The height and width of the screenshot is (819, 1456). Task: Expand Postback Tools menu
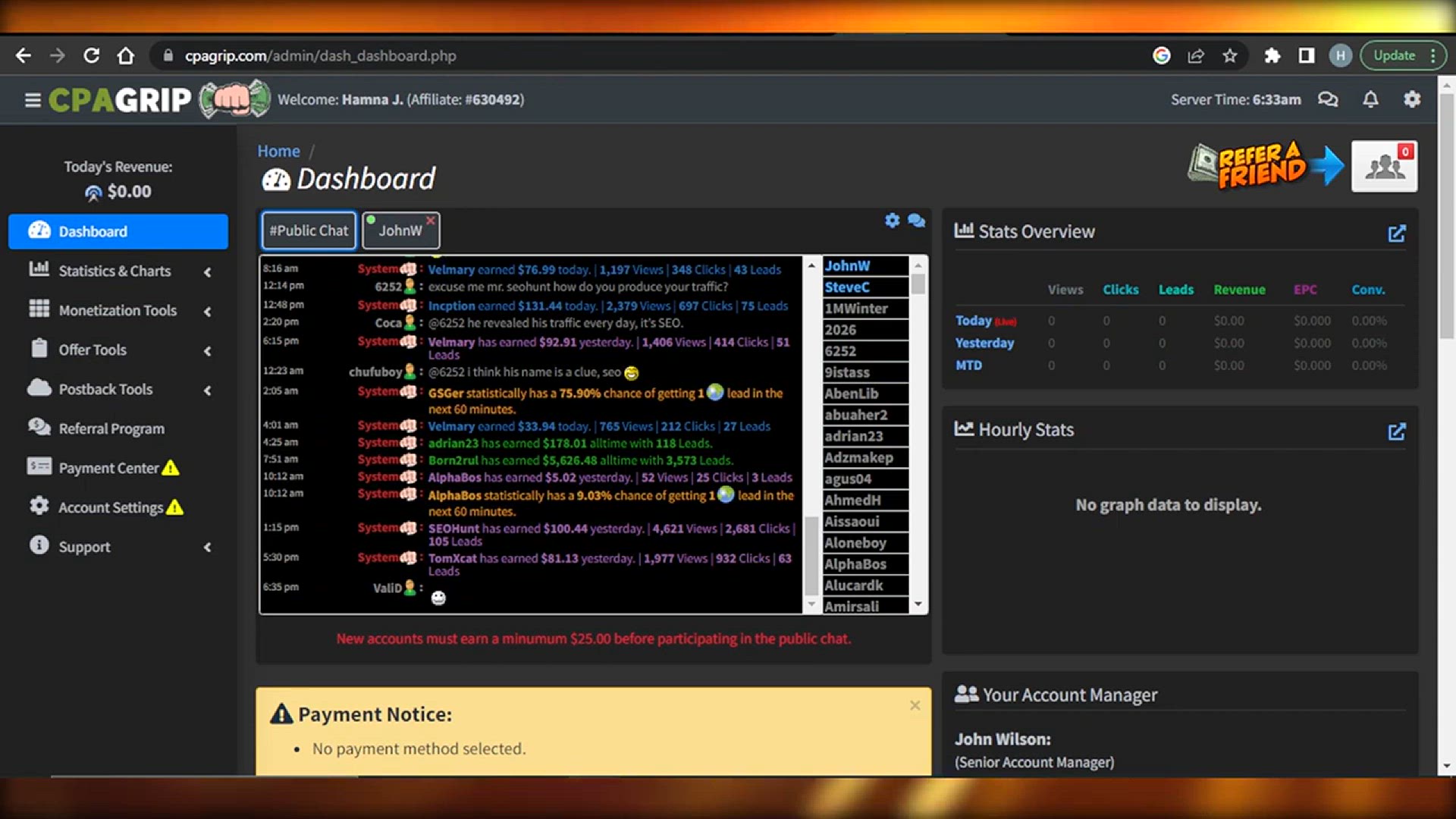coord(118,389)
